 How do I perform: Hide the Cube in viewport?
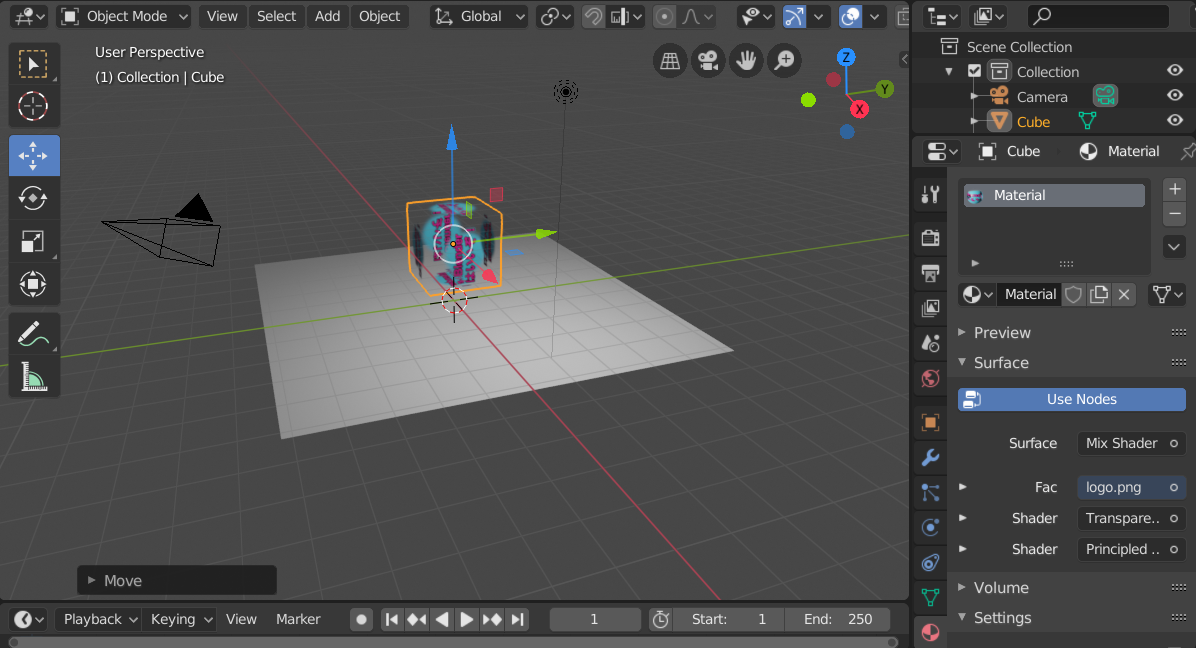[x=1175, y=120]
